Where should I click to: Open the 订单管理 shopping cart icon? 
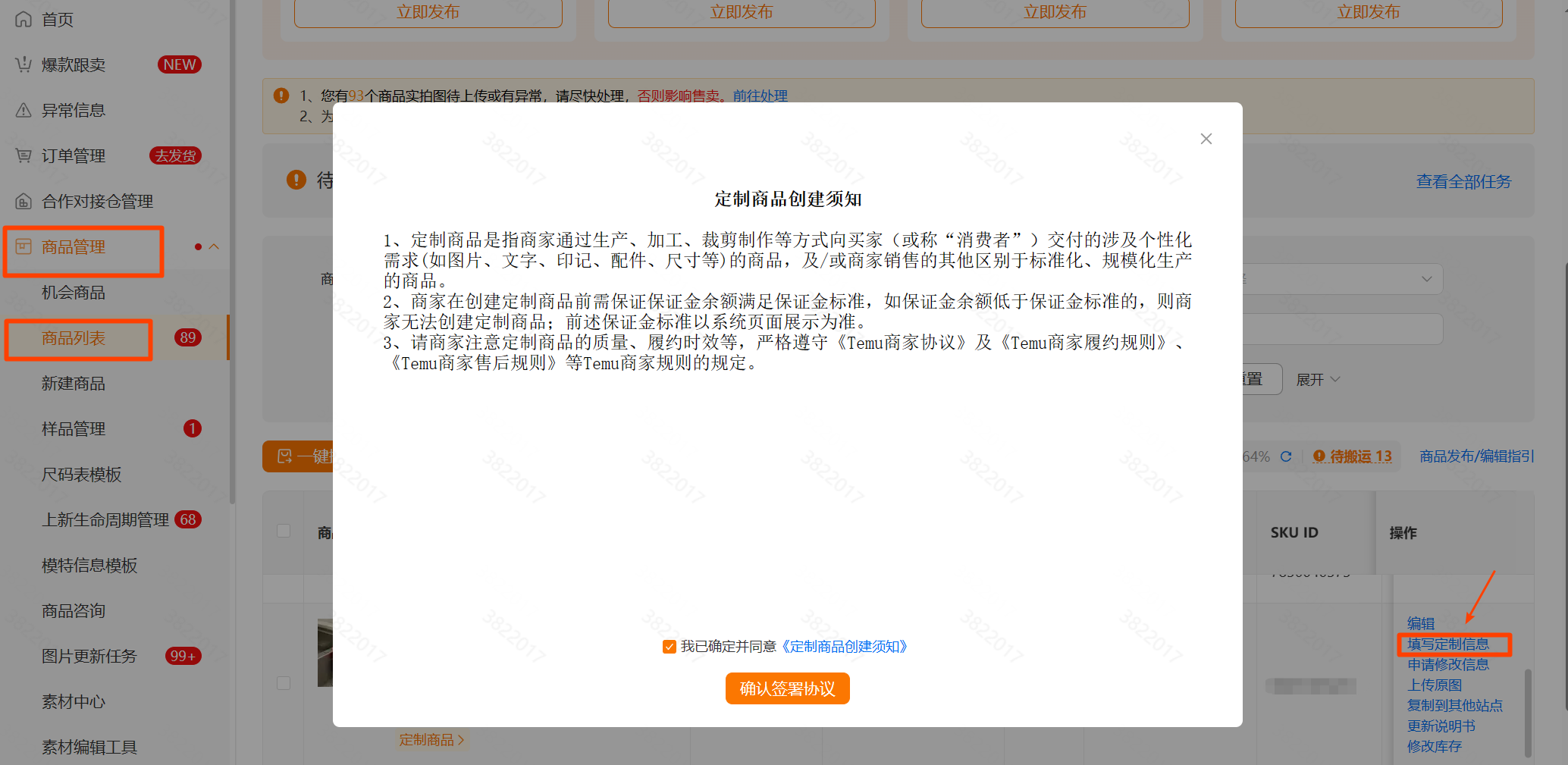tap(23, 155)
